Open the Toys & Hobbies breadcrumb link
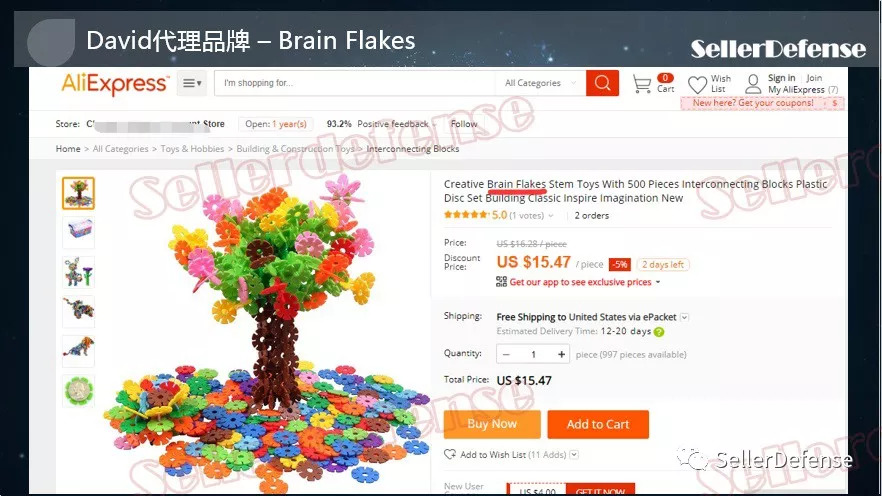This screenshot has height=496, width=882. tap(192, 148)
